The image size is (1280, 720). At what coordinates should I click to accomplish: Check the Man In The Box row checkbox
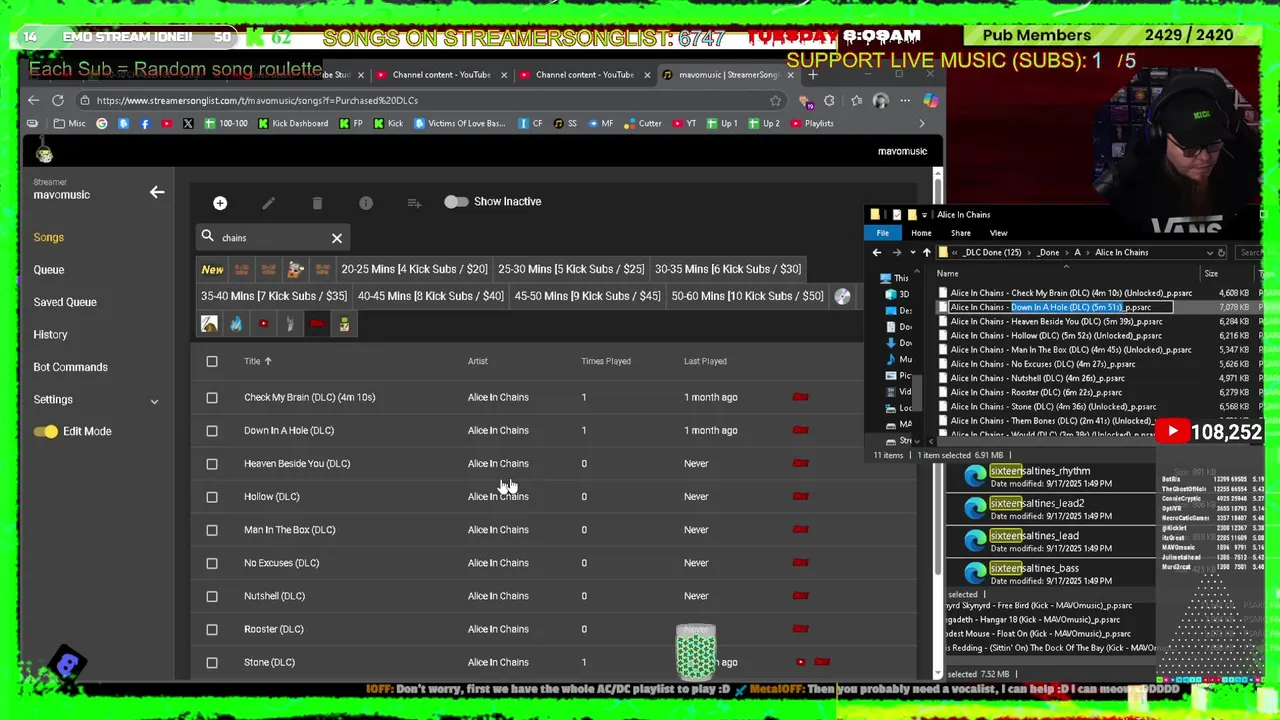(212, 530)
